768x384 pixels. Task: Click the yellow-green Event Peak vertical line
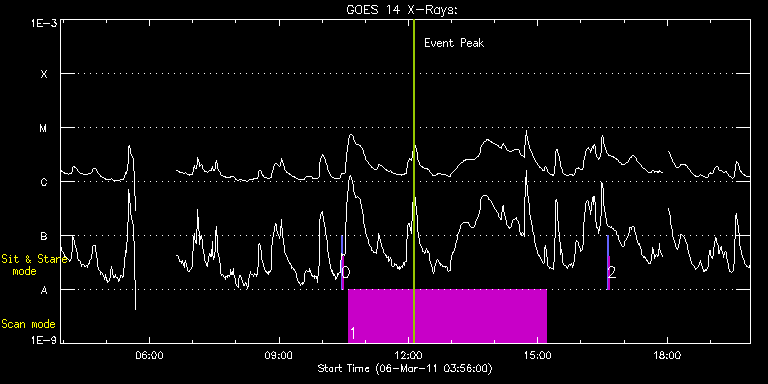coord(414,181)
